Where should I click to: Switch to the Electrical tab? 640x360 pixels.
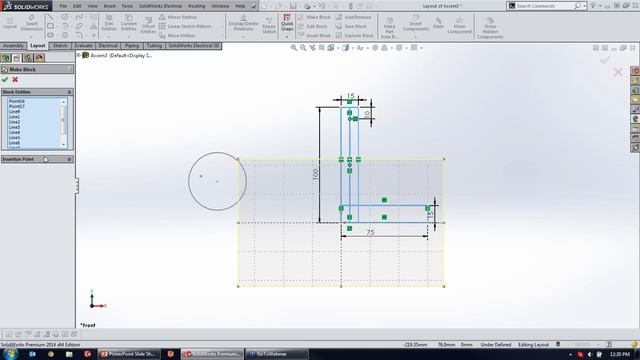click(108, 46)
